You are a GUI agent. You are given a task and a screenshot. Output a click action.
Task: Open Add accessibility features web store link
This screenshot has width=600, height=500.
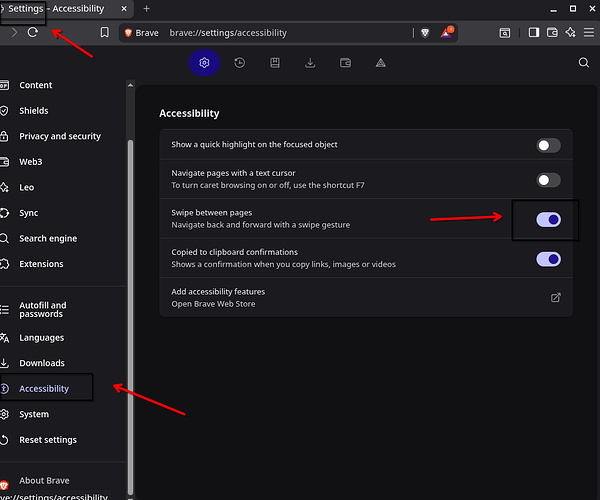556,297
